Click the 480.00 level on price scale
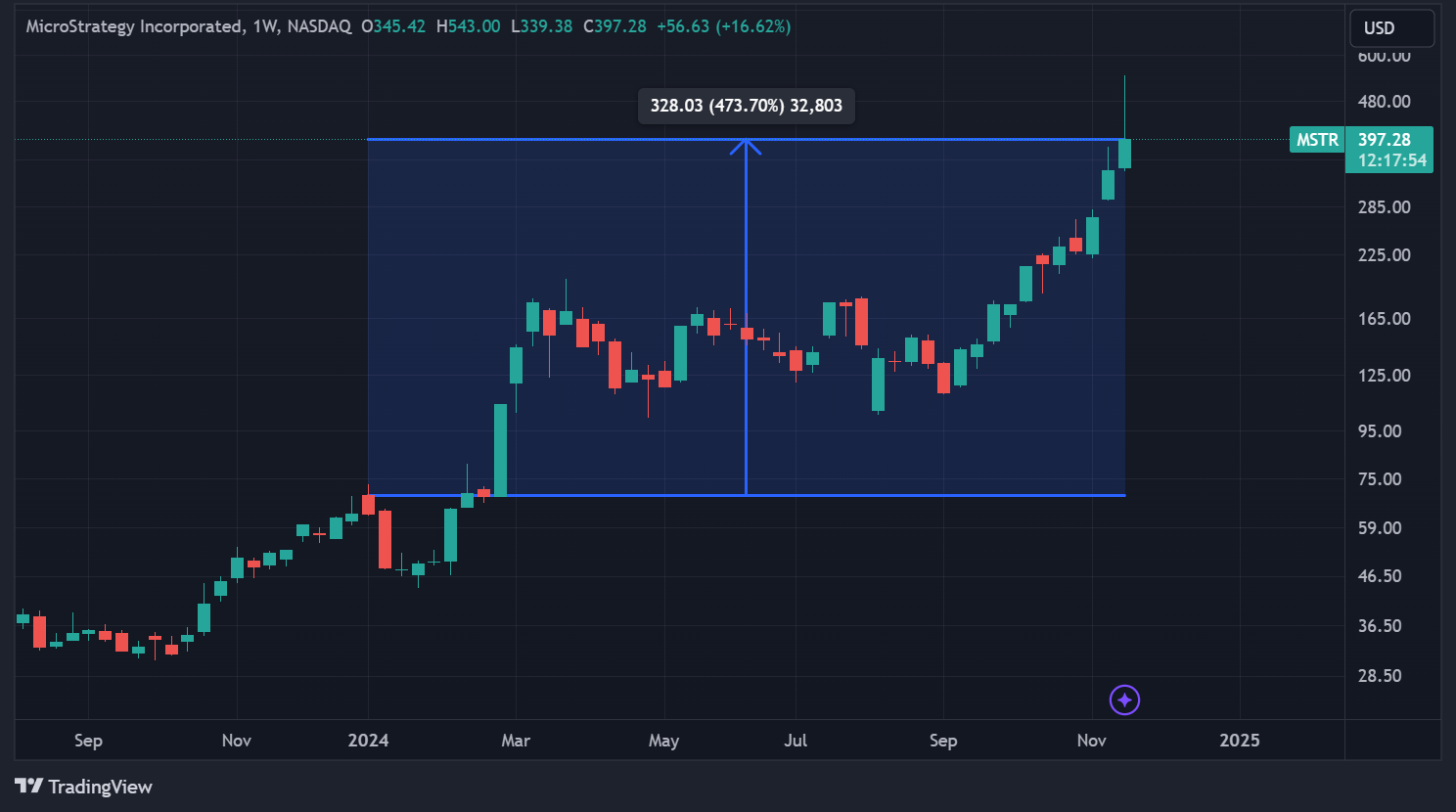The height and width of the screenshot is (812, 1456). coord(1384,102)
